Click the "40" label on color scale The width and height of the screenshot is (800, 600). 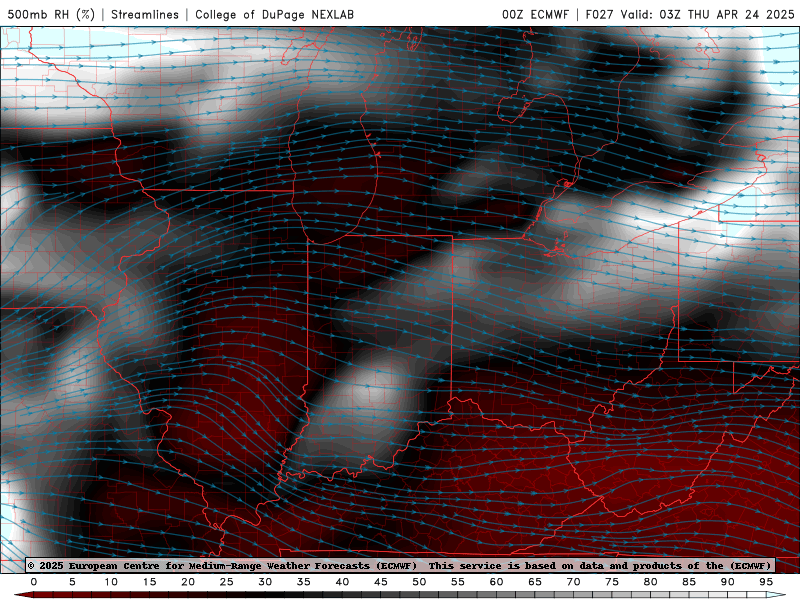[342, 582]
